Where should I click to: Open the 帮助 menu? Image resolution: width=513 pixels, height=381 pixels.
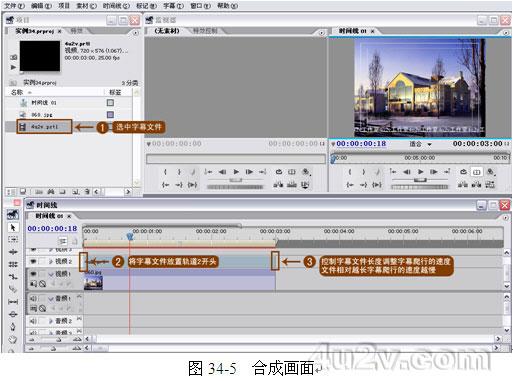point(227,6)
